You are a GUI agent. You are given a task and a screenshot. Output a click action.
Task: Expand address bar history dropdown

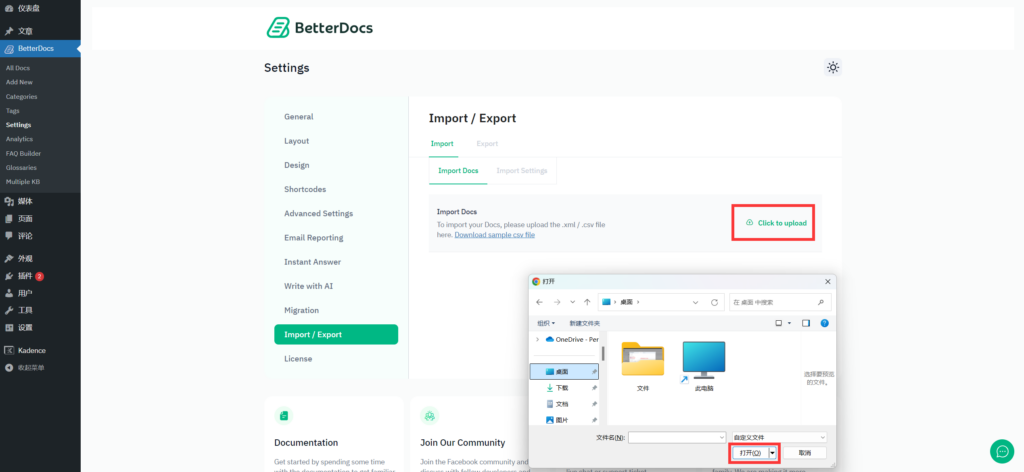(696, 302)
